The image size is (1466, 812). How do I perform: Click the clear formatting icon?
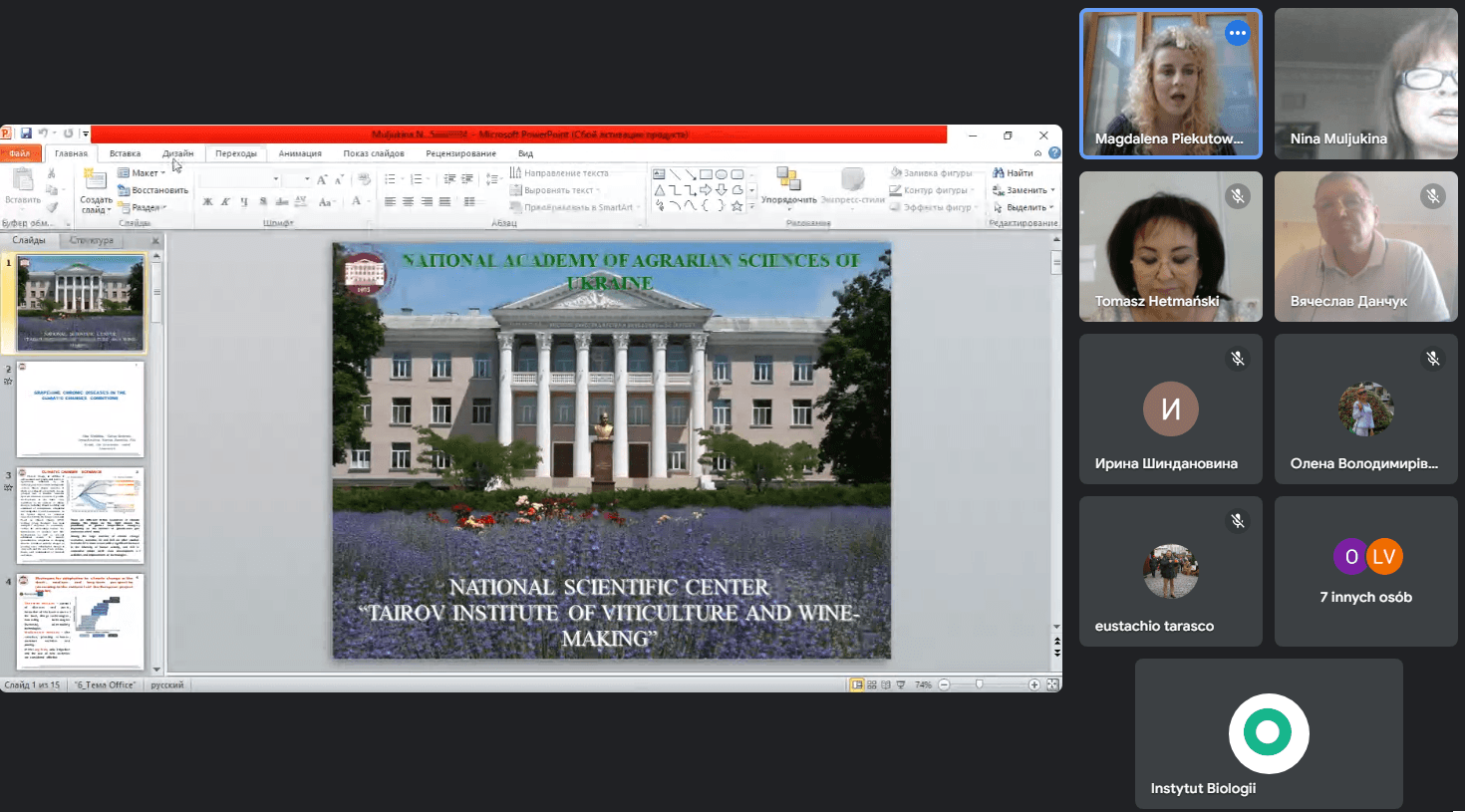(364, 179)
